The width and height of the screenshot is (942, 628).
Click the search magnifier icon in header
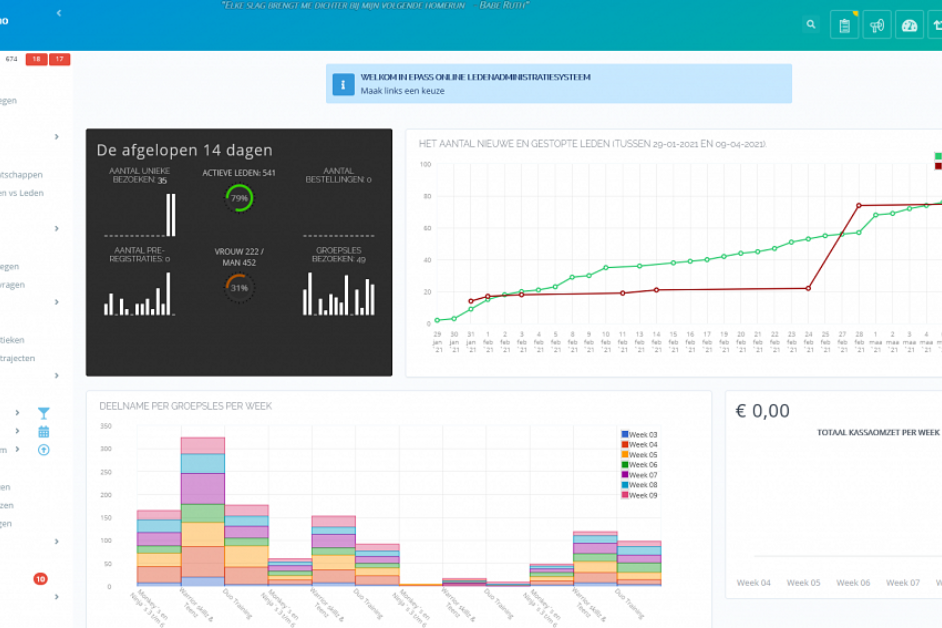(x=811, y=25)
